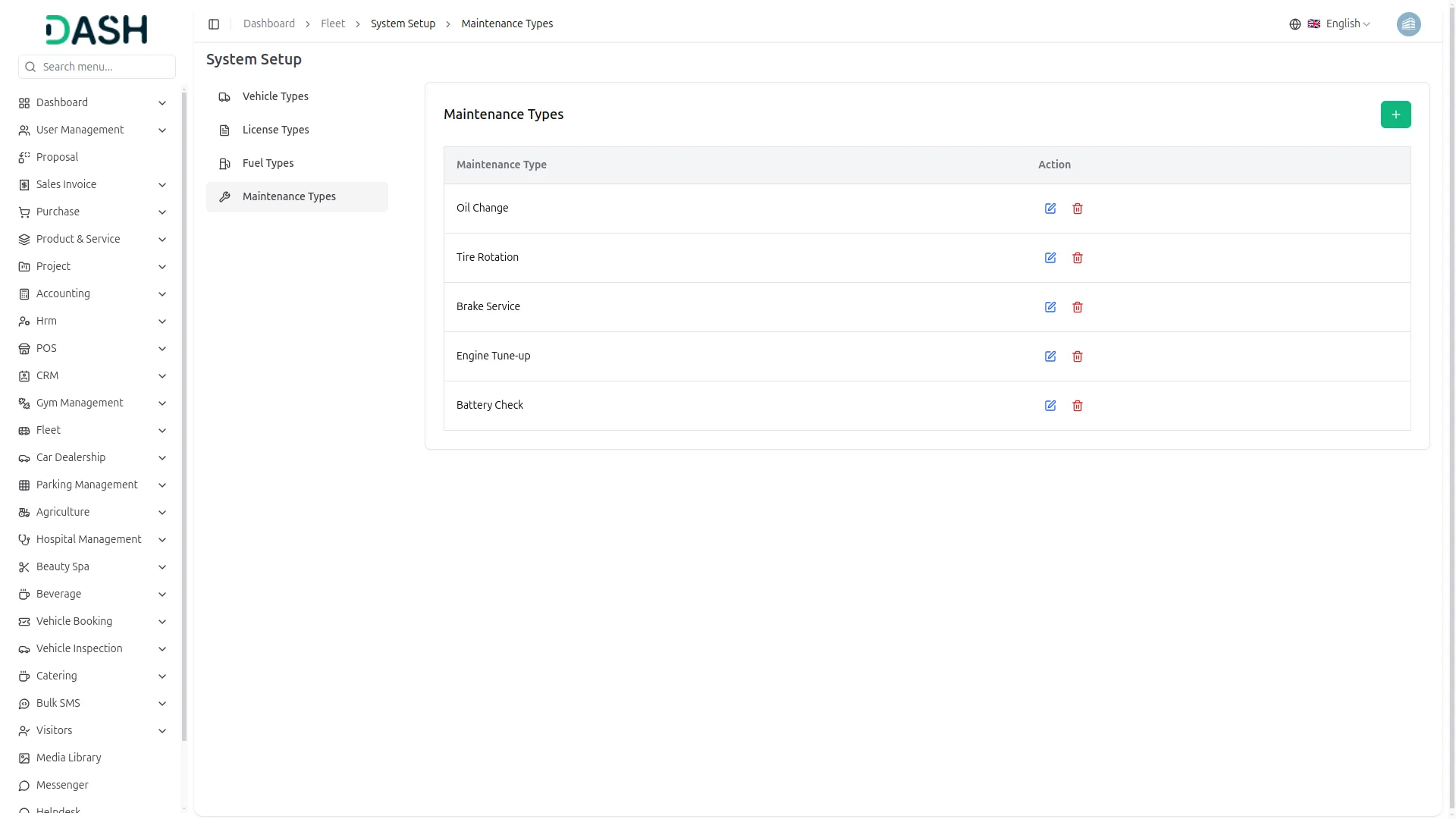The image size is (1456, 819).
Task: Click the edit icon for Oil Change
Action: pos(1050,209)
